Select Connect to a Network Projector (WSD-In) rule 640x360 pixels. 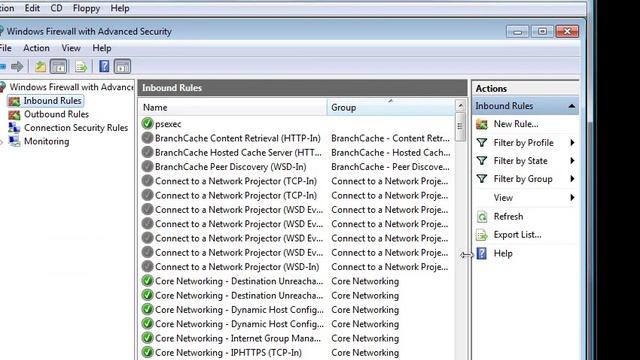click(237, 267)
